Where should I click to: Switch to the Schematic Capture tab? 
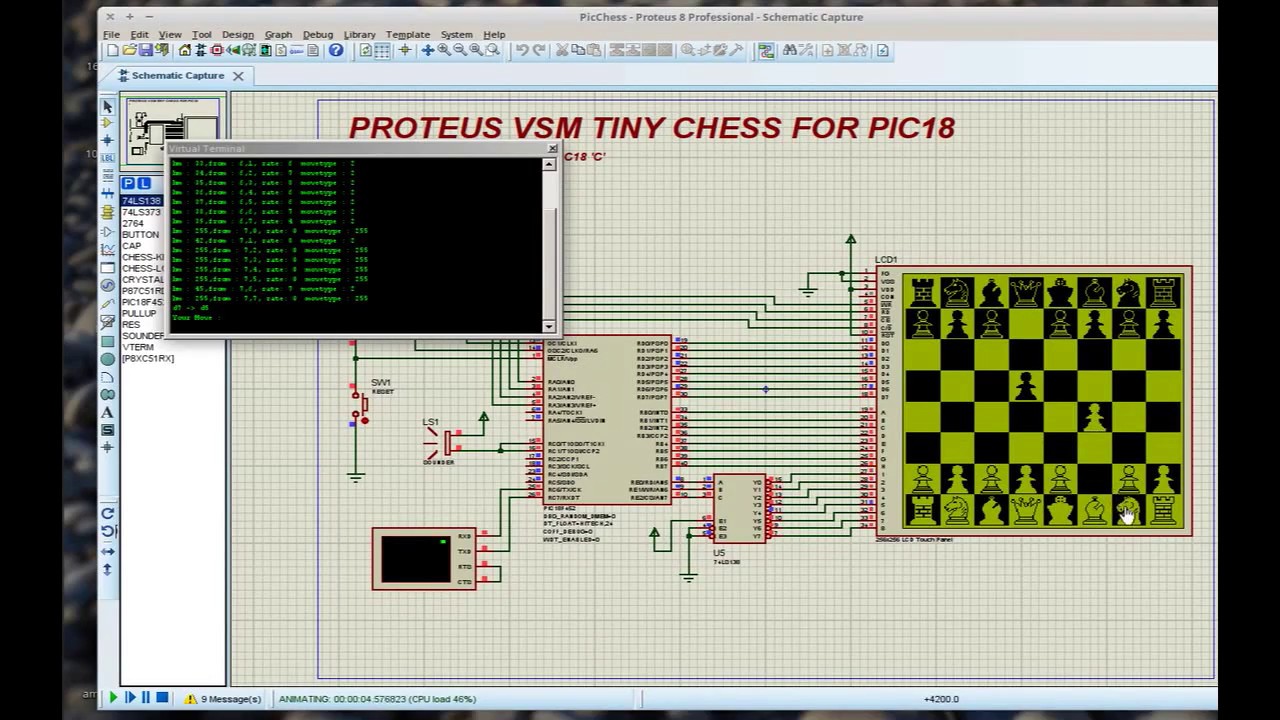(177, 75)
